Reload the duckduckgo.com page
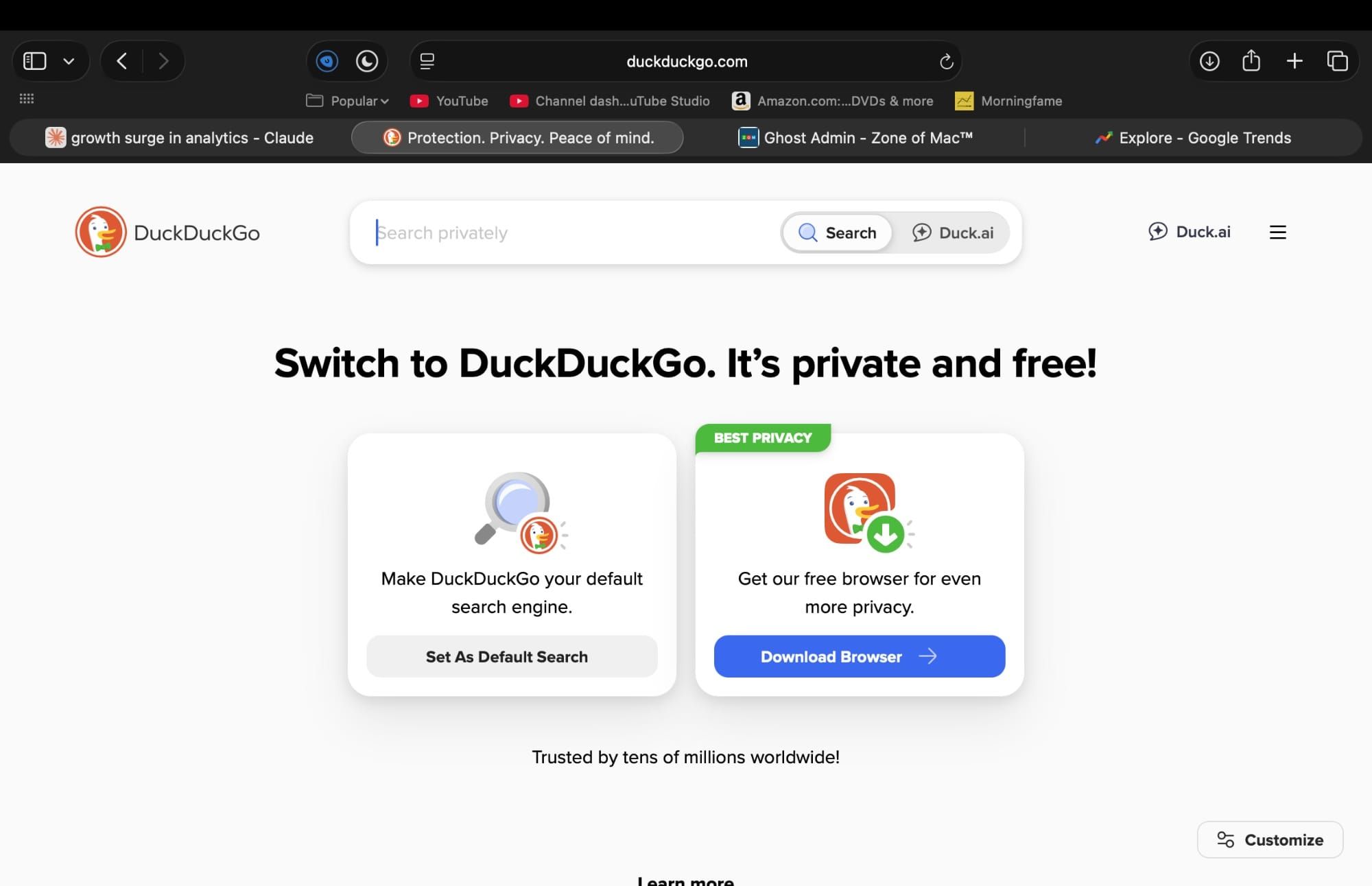The image size is (1372, 886). [x=946, y=61]
